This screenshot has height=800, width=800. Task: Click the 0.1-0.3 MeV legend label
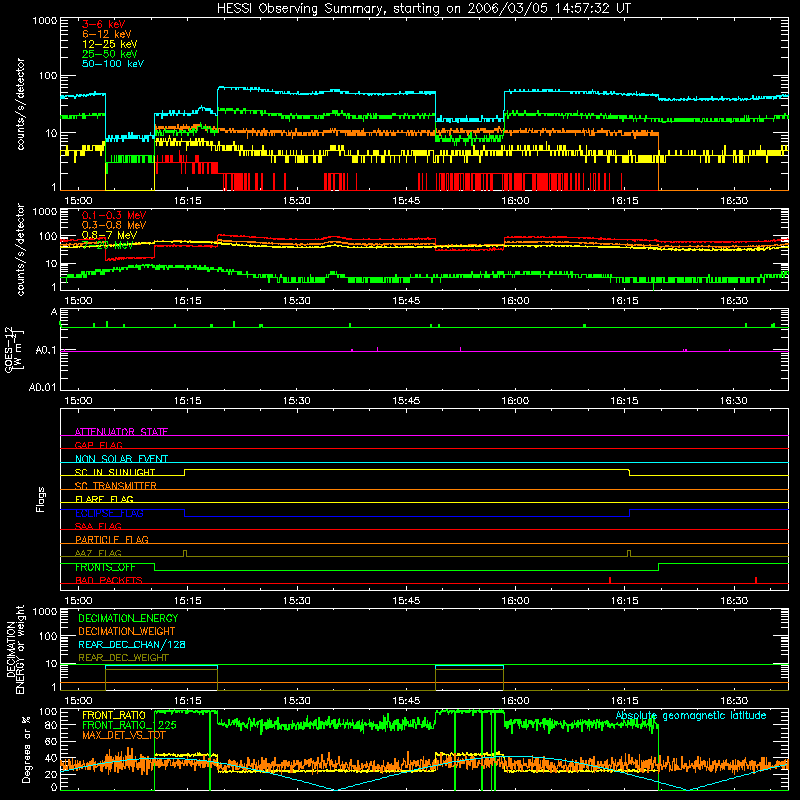tap(114, 215)
